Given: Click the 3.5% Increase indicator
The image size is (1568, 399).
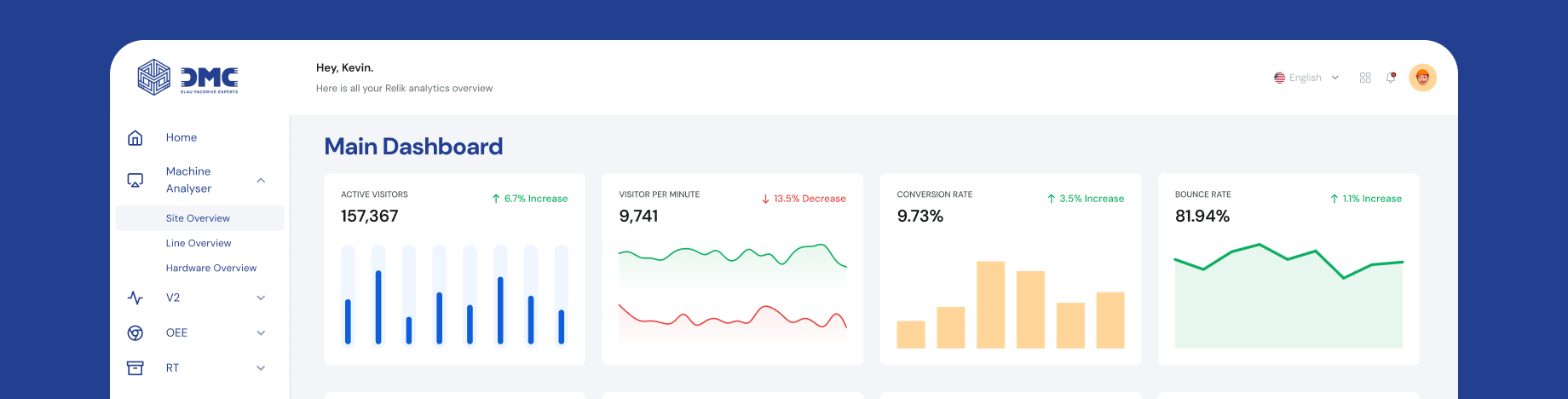Looking at the screenshot, I should click(x=1086, y=199).
